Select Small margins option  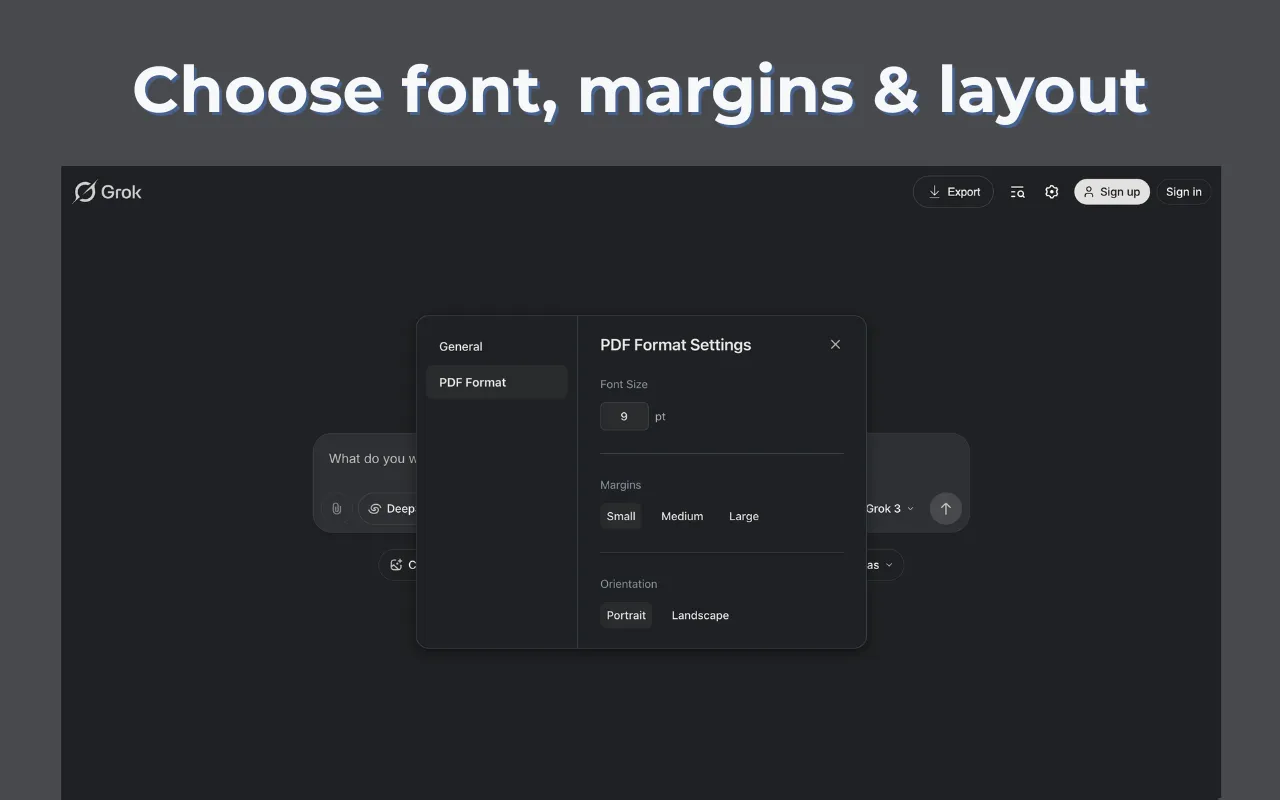coord(621,516)
